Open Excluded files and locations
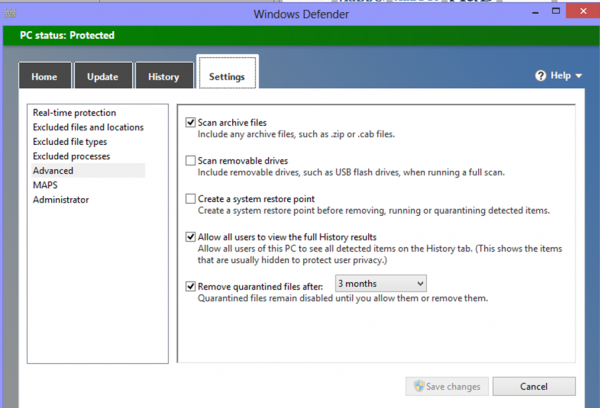Viewport: 600px width, 408px height. (x=88, y=127)
